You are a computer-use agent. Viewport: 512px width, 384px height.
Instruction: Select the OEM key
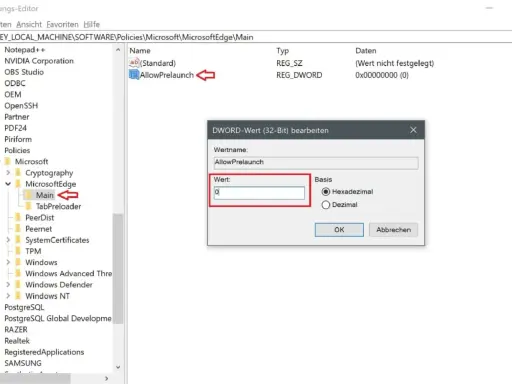[13, 94]
